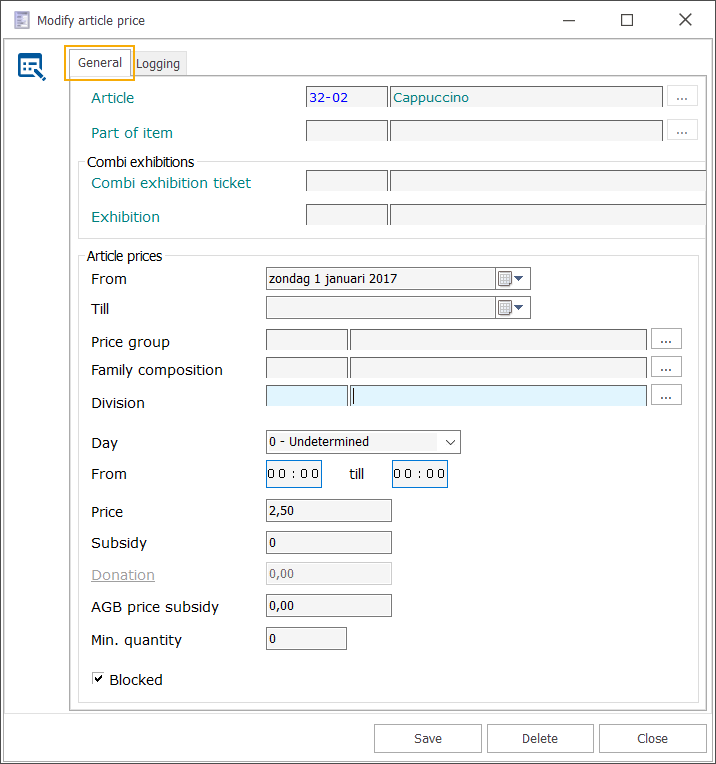Click the Min. quantity field
This screenshot has width=716, height=764.
[x=306, y=638]
